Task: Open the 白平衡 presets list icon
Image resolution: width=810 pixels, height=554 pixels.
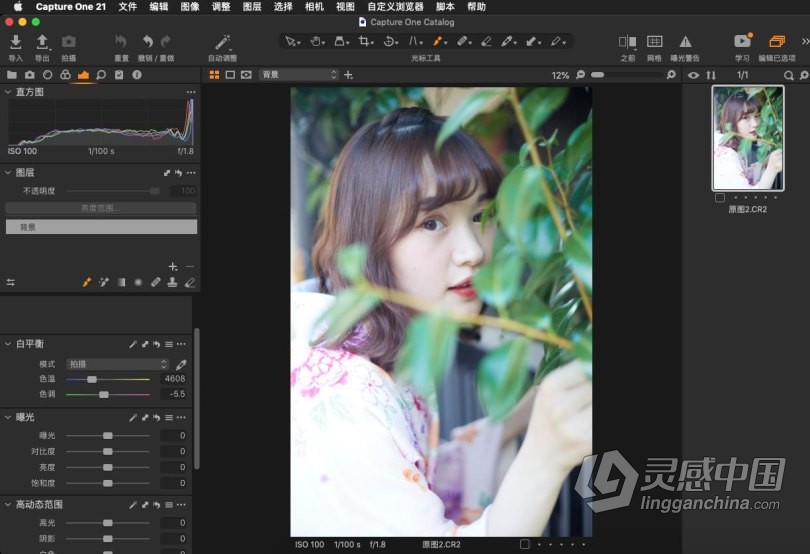Action: pos(169,344)
